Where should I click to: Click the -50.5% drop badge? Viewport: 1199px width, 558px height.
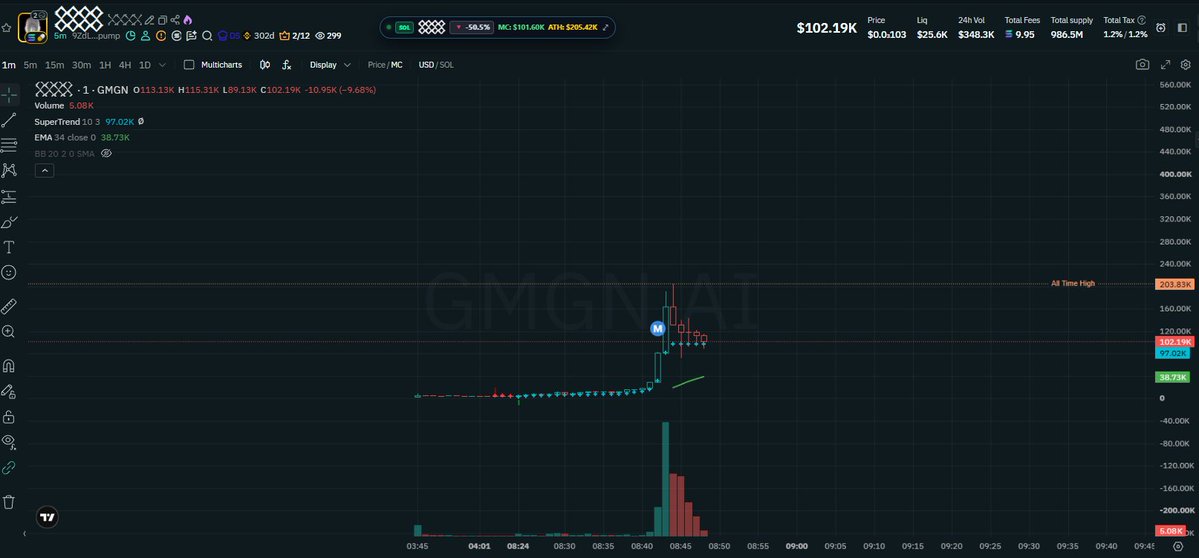pos(470,28)
